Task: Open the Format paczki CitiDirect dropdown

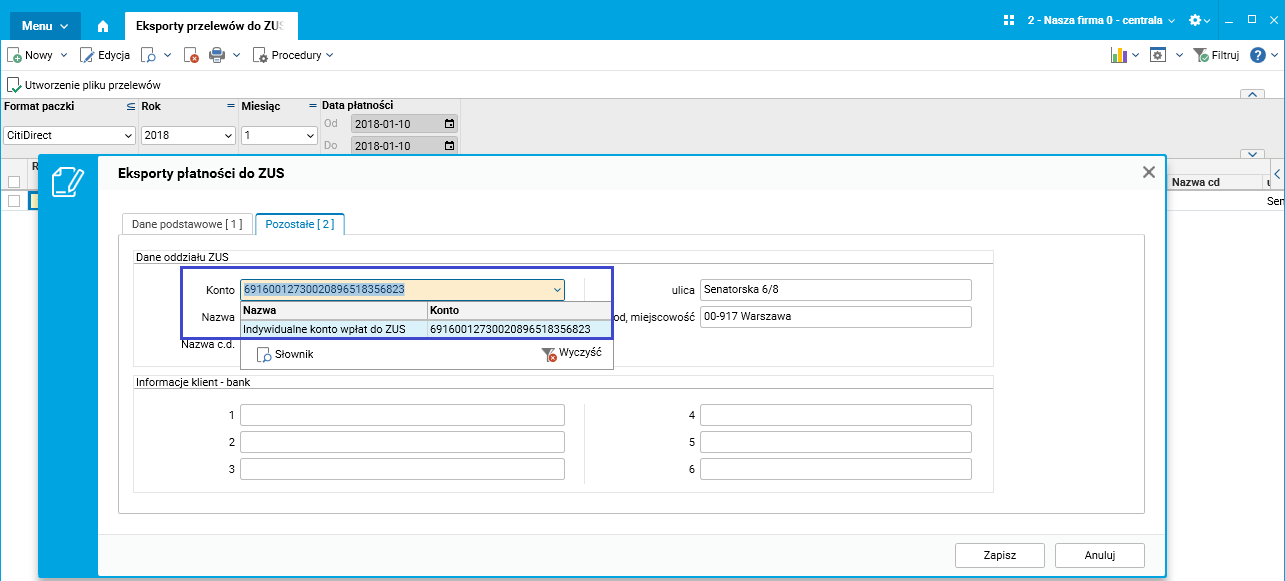Action: coord(69,135)
